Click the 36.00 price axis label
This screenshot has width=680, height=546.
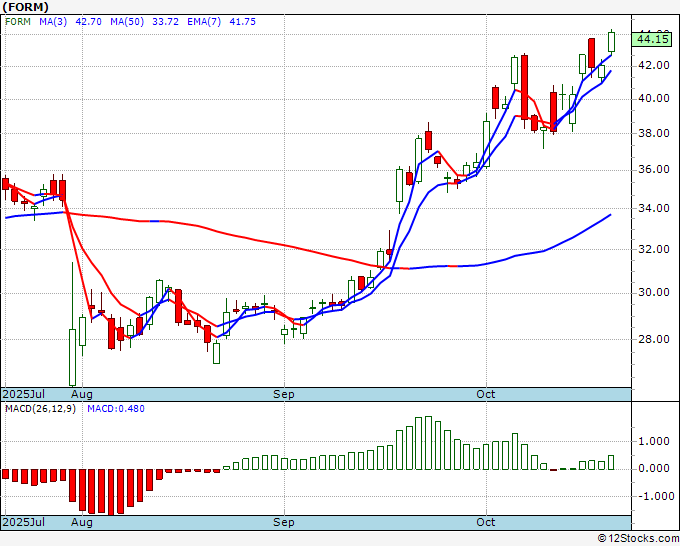tap(654, 169)
